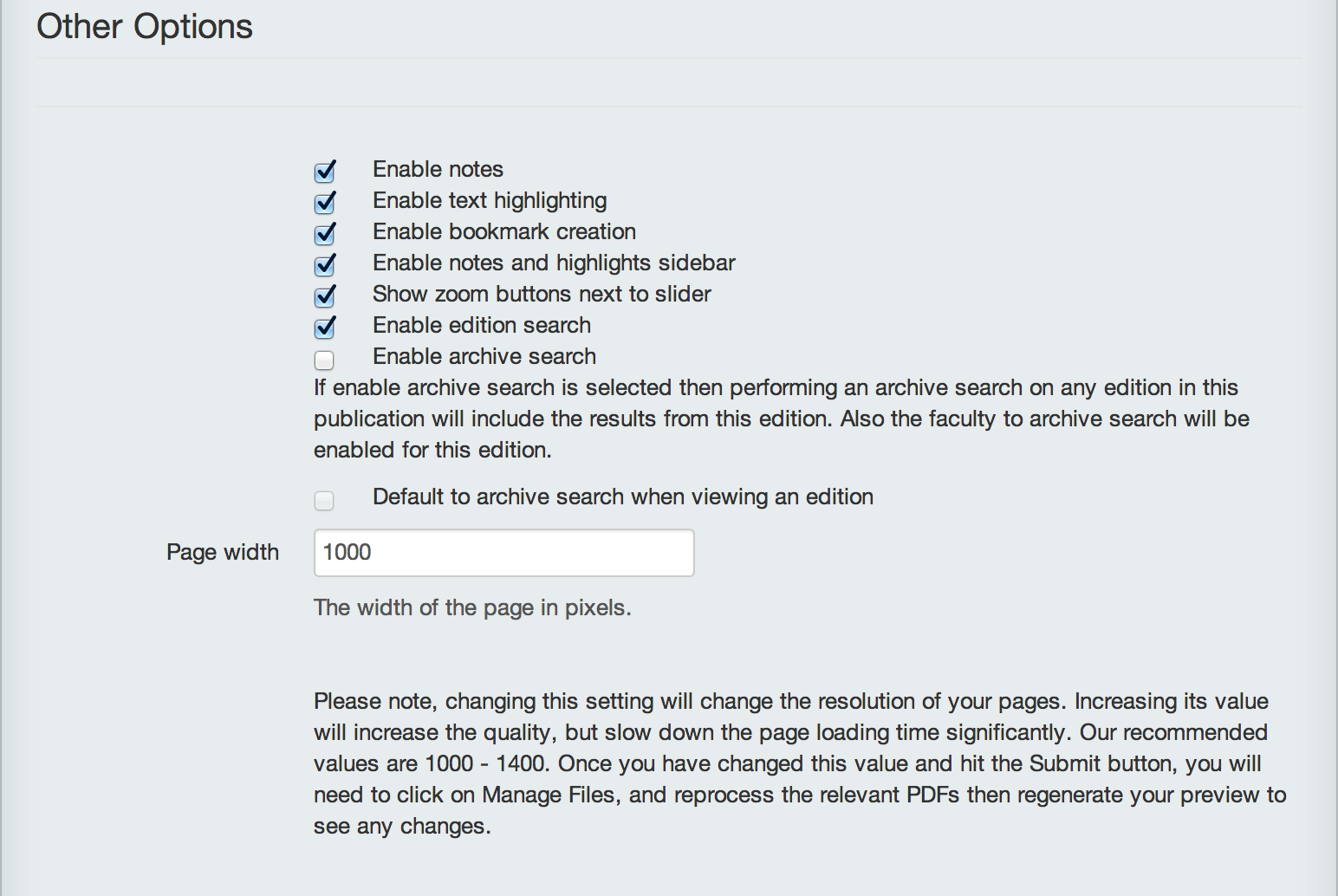The width and height of the screenshot is (1338, 896).
Task: Click into the Page width input field
Action: coord(503,553)
